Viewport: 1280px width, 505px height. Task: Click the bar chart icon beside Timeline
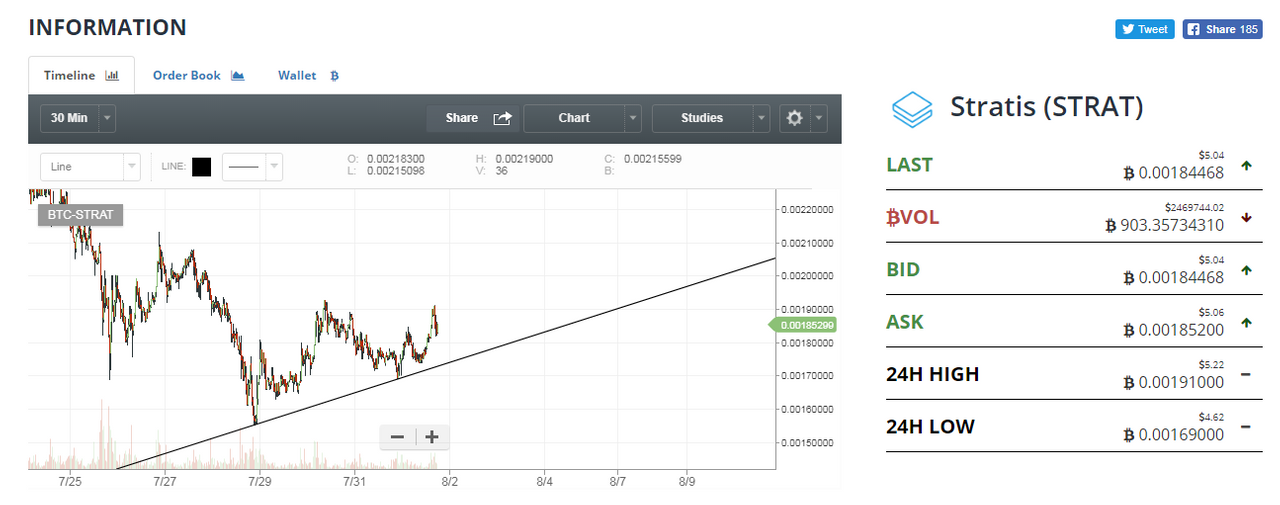[112, 75]
